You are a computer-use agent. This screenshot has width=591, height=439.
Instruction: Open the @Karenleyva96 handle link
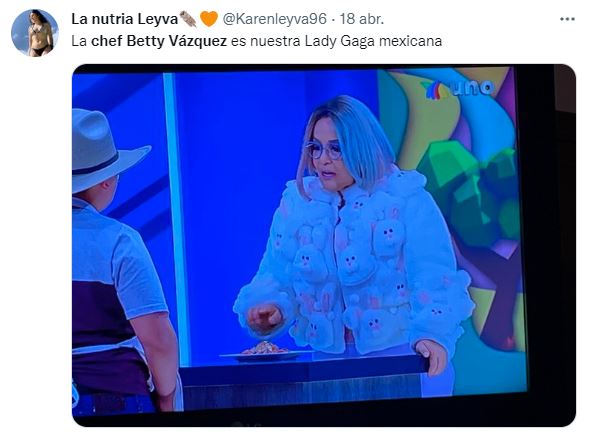tap(274, 19)
